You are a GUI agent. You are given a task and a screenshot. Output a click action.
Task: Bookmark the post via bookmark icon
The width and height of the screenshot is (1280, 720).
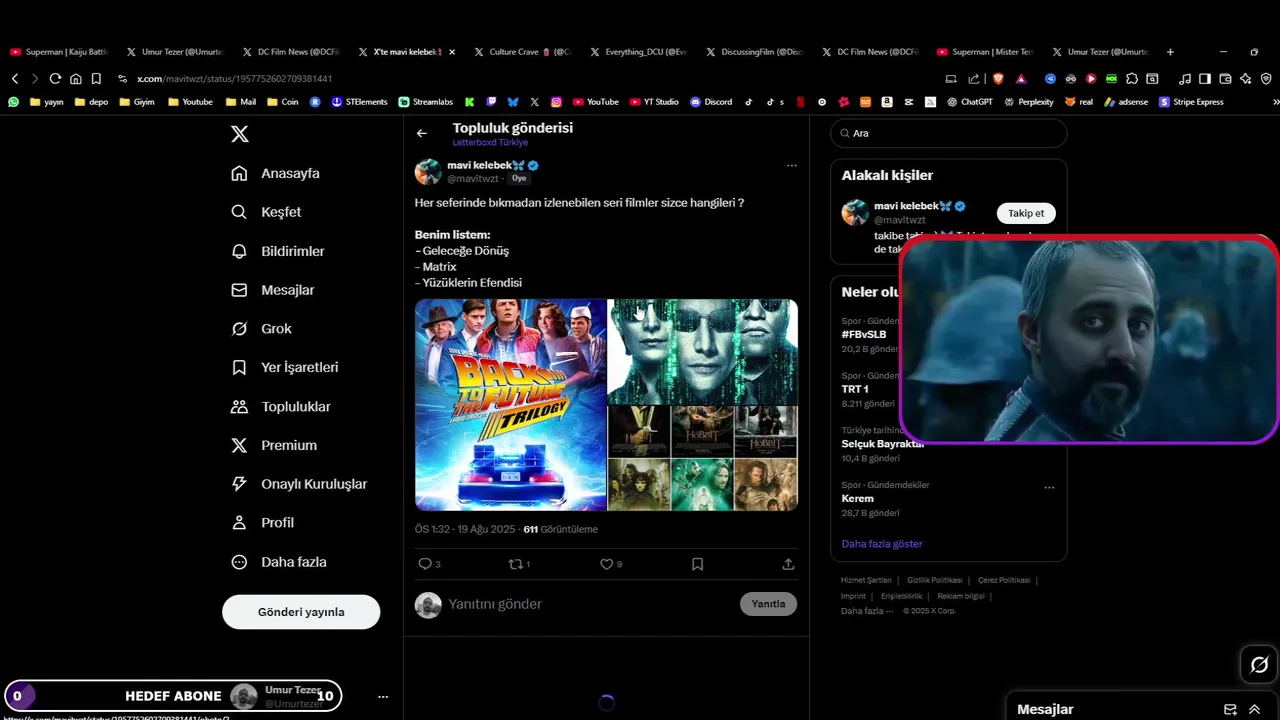697,564
